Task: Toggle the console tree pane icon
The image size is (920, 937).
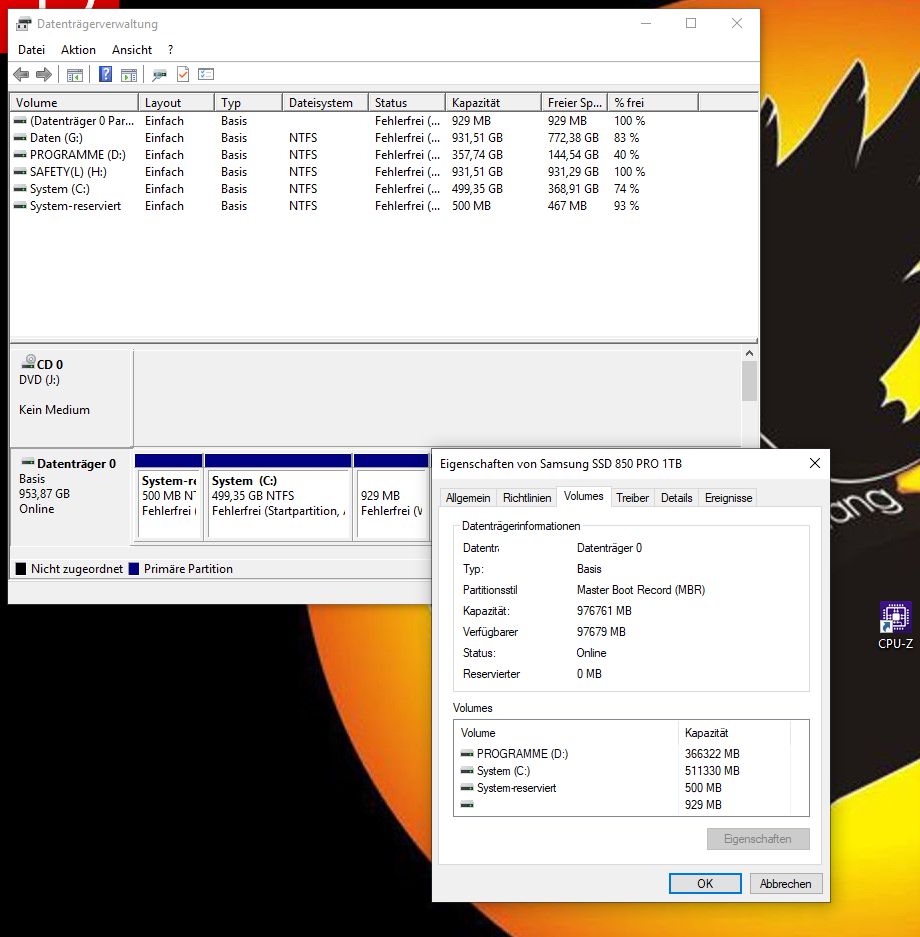Action: (75, 75)
